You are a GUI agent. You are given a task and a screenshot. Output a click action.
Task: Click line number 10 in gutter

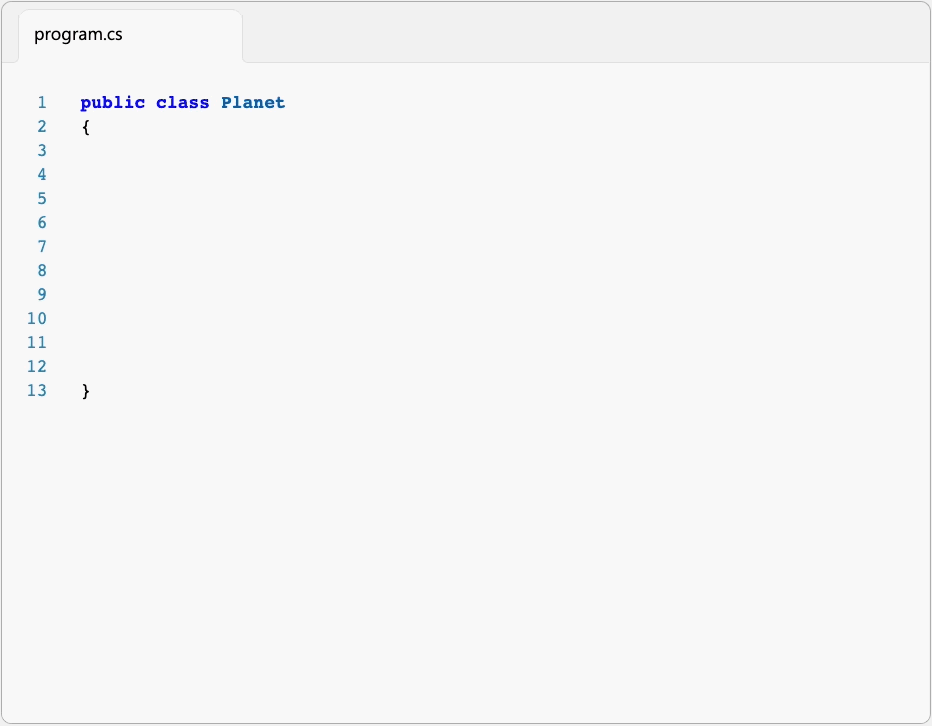[37, 319]
